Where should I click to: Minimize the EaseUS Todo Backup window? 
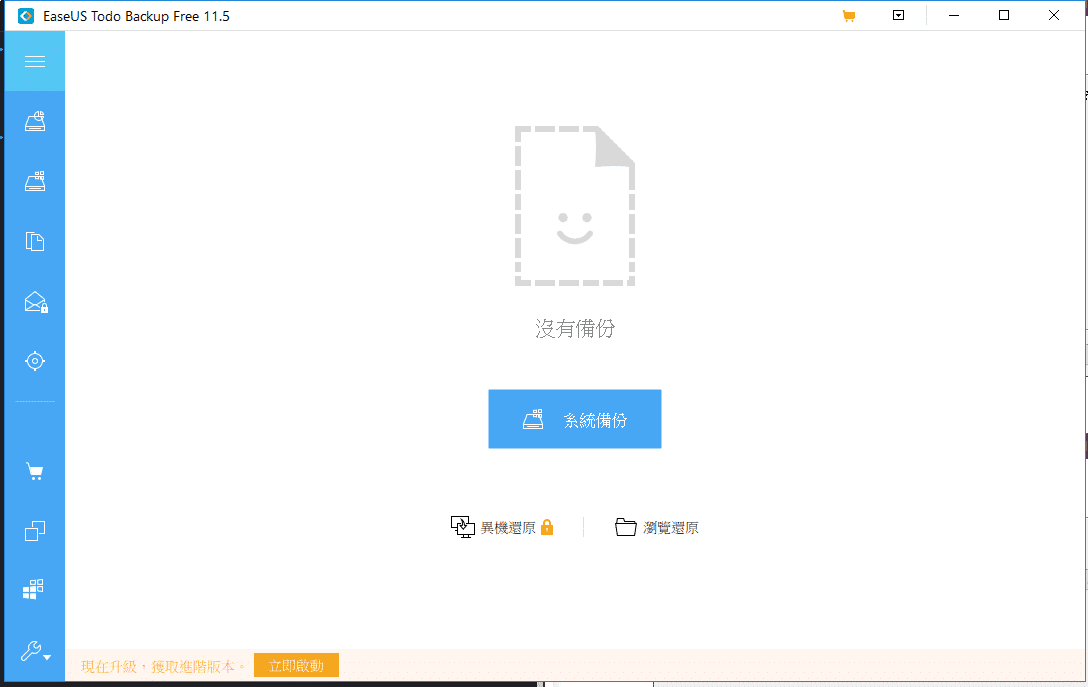(x=954, y=15)
